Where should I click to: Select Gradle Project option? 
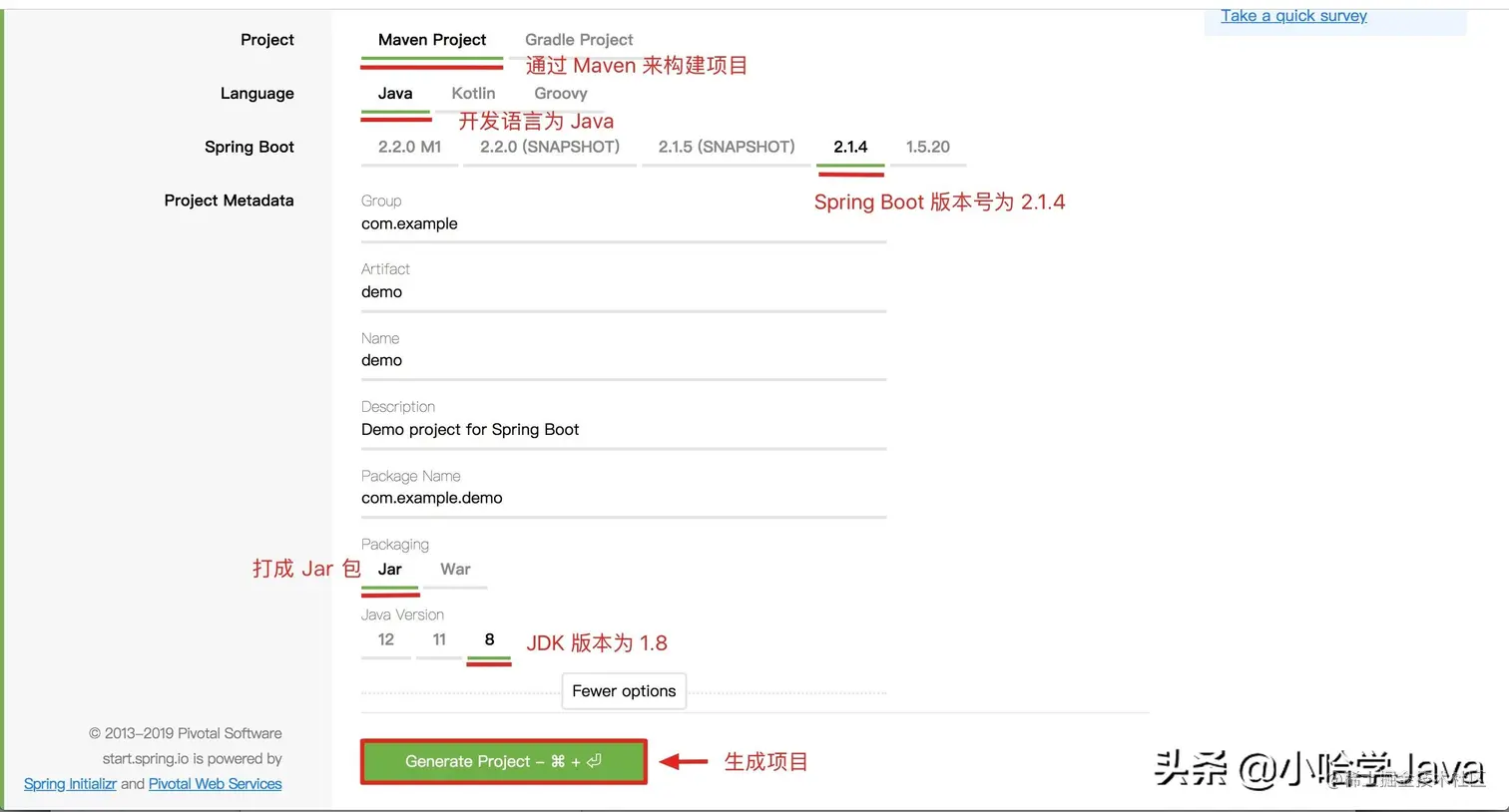click(x=579, y=40)
